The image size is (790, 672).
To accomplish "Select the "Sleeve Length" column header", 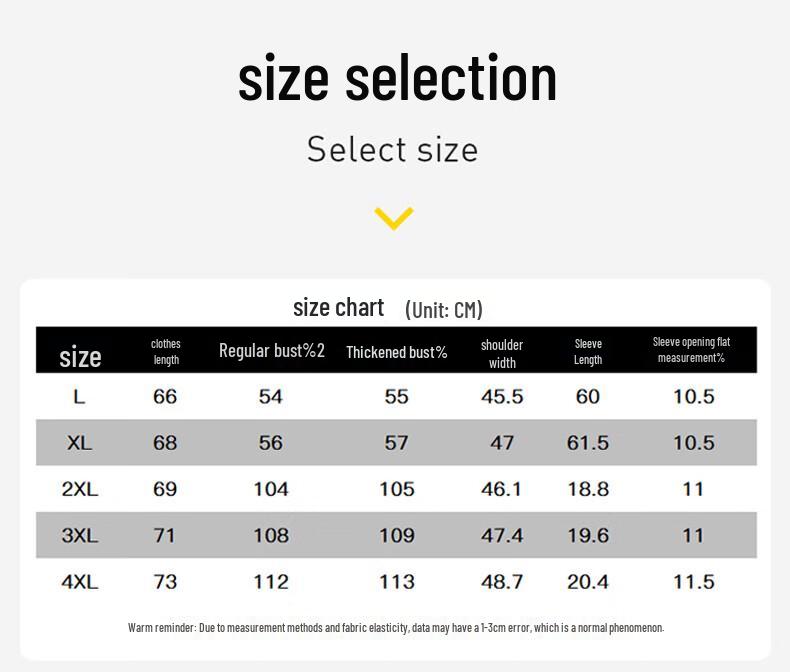I will tap(588, 351).
